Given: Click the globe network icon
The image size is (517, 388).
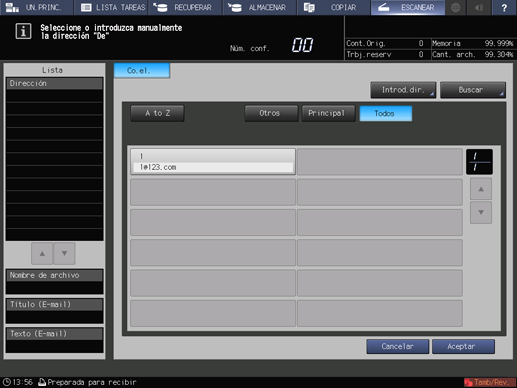Looking at the screenshot, I should (x=456, y=7).
